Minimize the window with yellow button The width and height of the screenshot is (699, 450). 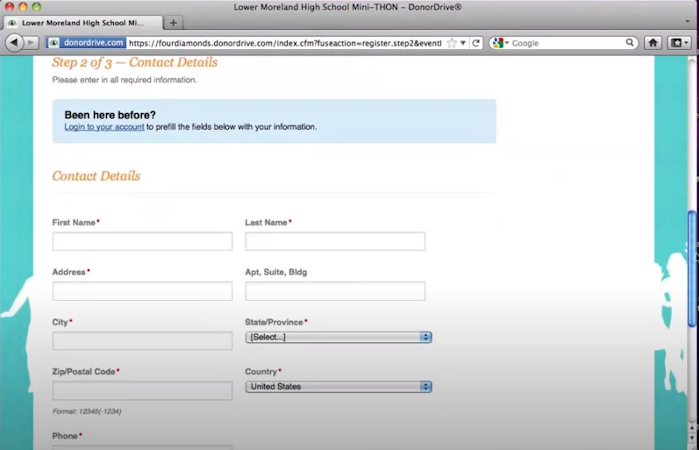point(23,6)
